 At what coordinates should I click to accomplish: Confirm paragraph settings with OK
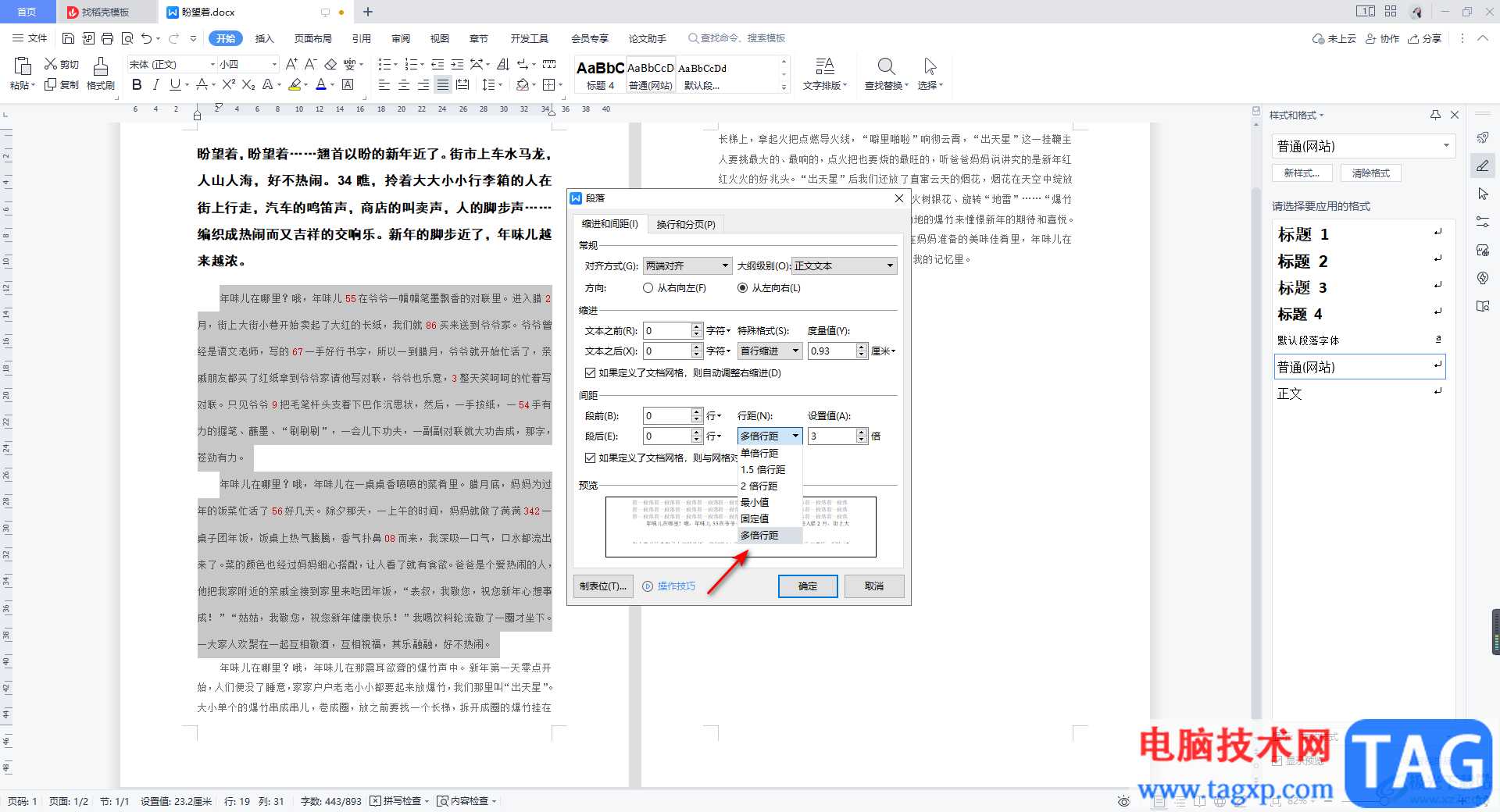[x=808, y=586]
